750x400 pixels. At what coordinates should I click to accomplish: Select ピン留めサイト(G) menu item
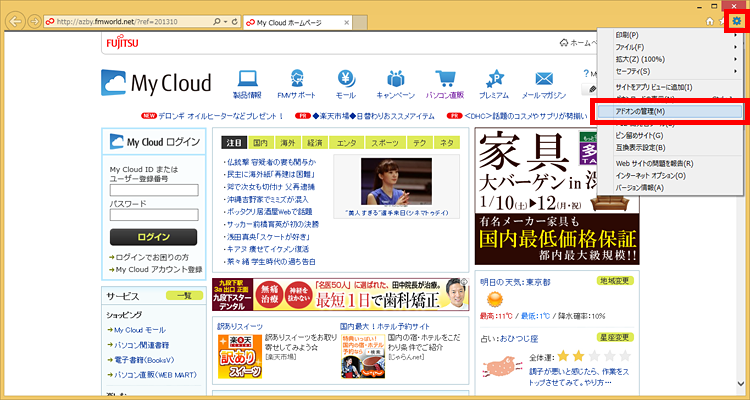670,135
